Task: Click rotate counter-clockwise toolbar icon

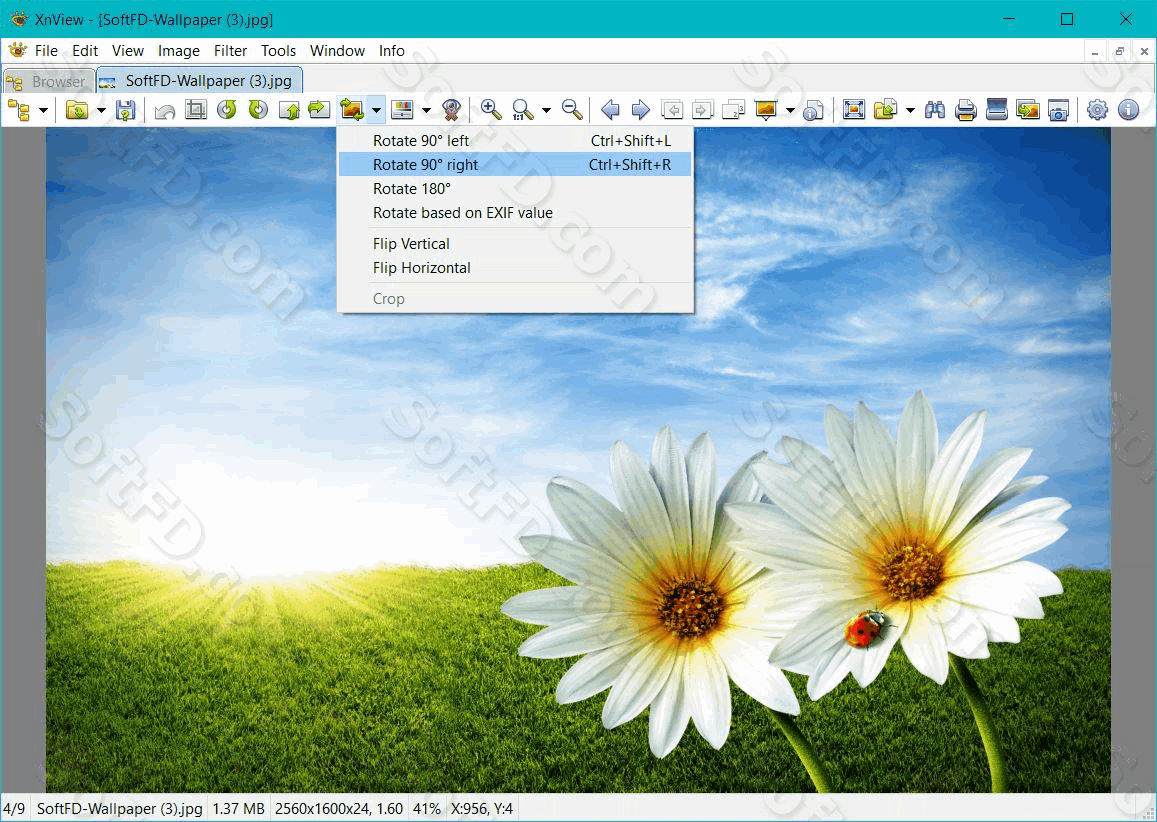Action: pos(227,110)
